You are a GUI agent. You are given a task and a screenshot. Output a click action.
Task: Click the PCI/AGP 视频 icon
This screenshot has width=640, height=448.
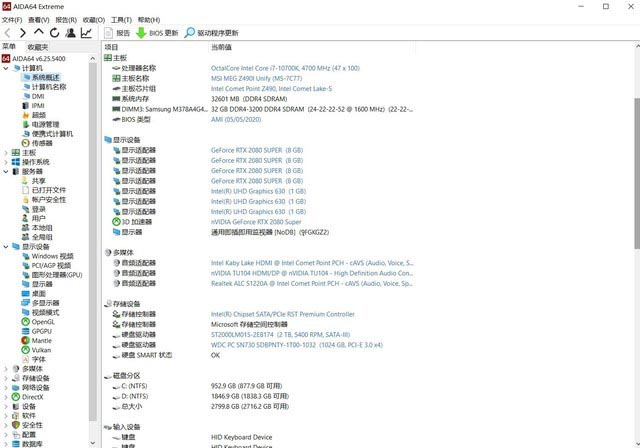(x=26, y=266)
